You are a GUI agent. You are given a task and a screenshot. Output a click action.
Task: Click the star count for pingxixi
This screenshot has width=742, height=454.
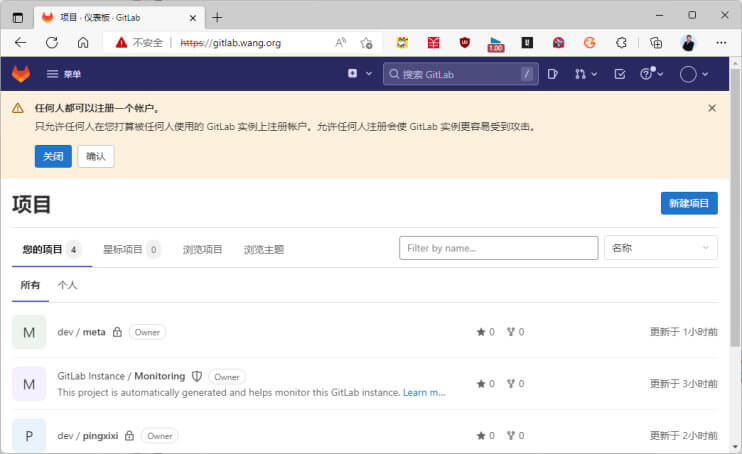point(486,436)
